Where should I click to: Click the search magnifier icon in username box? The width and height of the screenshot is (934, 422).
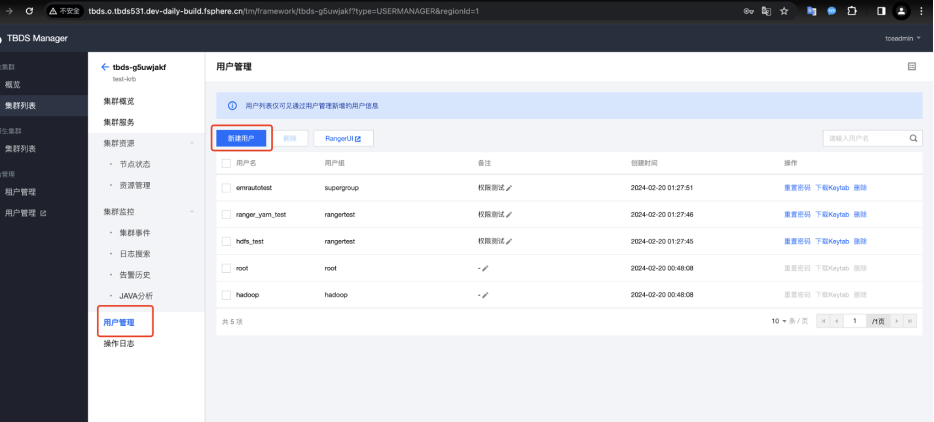(x=913, y=138)
